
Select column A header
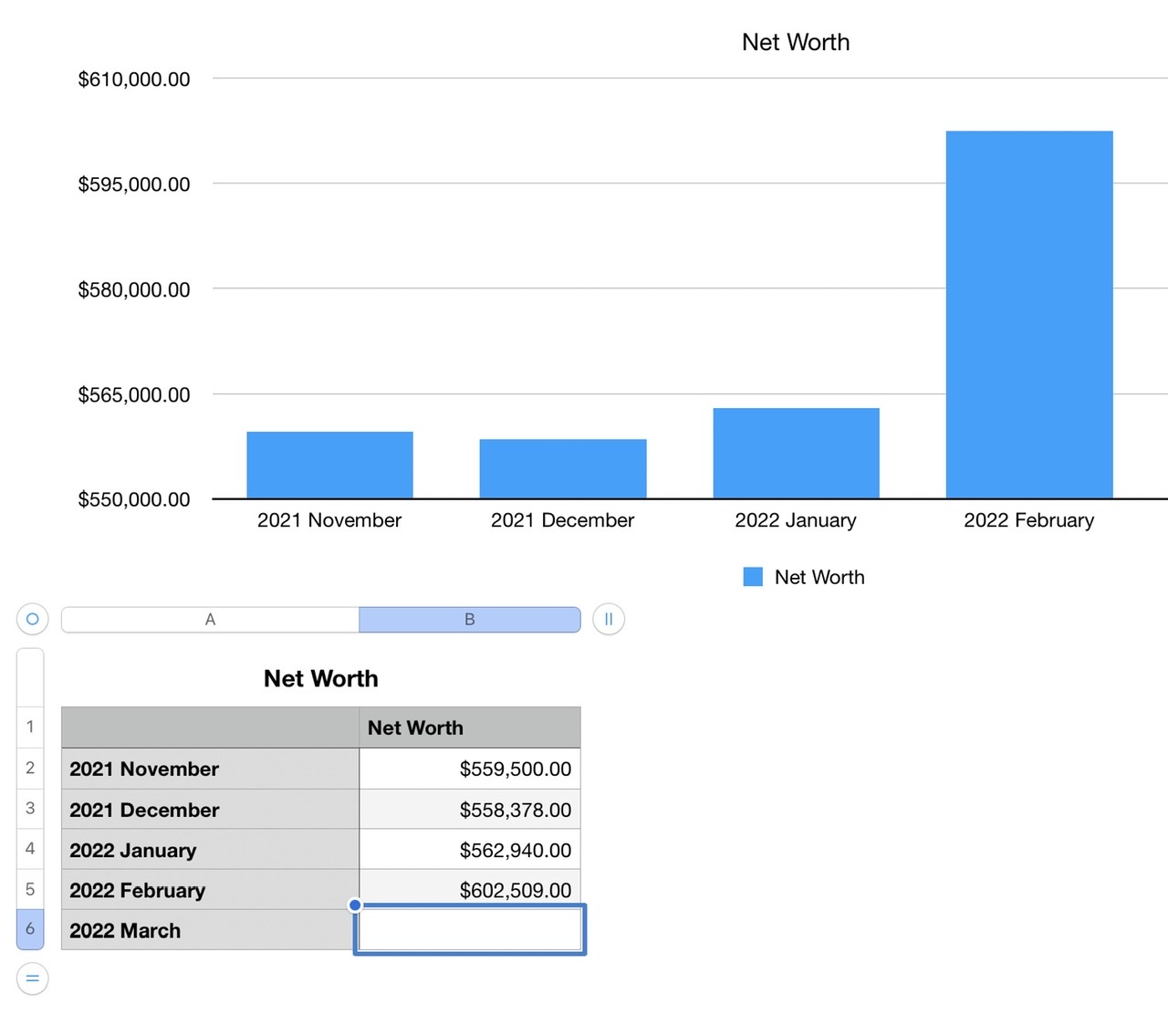210,620
